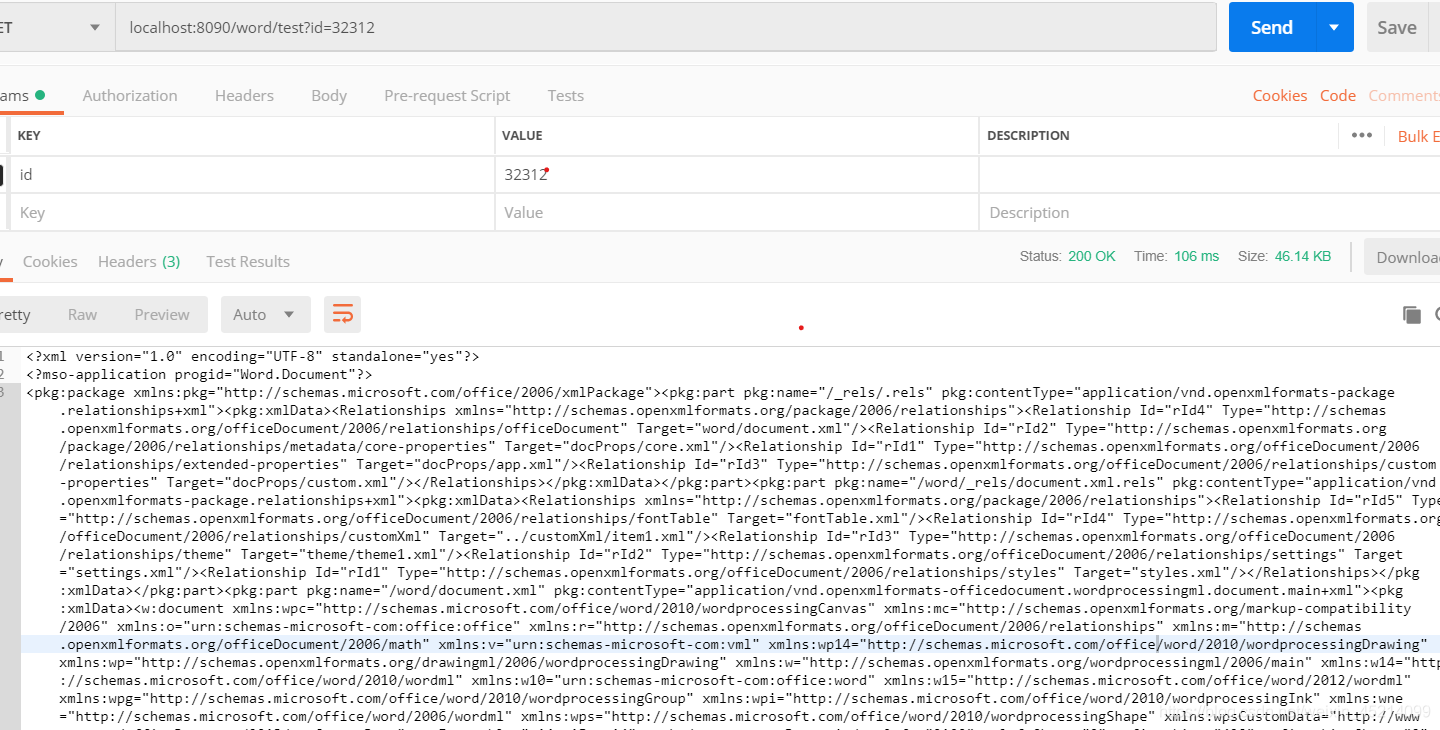Image resolution: width=1440 pixels, height=730 pixels.
Task: Click the Code link
Action: [1338, 96]
